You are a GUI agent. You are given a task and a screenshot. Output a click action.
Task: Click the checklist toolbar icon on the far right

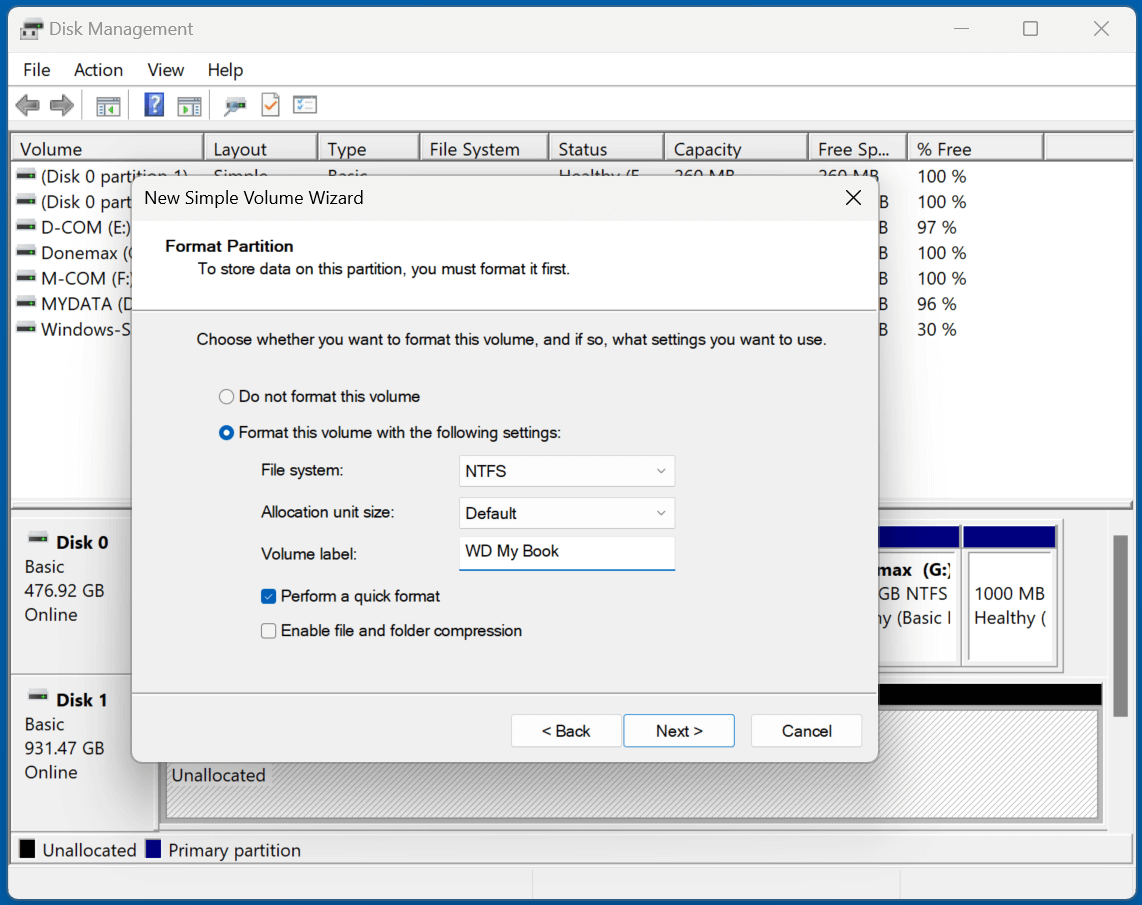(304, 104)
